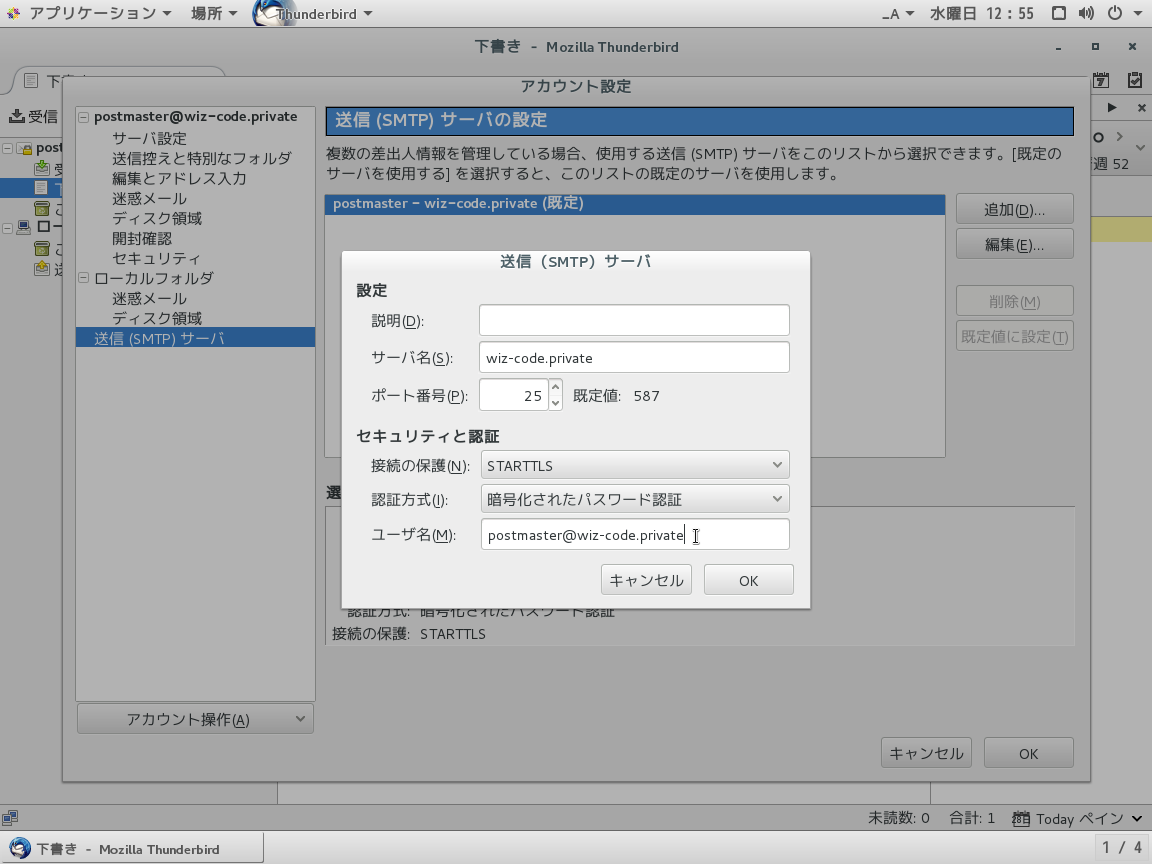The width and height of the screenshot is (1152, 864).
Task: Collapse postmaster@wiz-code.private account tree
Action: [84, 117]
